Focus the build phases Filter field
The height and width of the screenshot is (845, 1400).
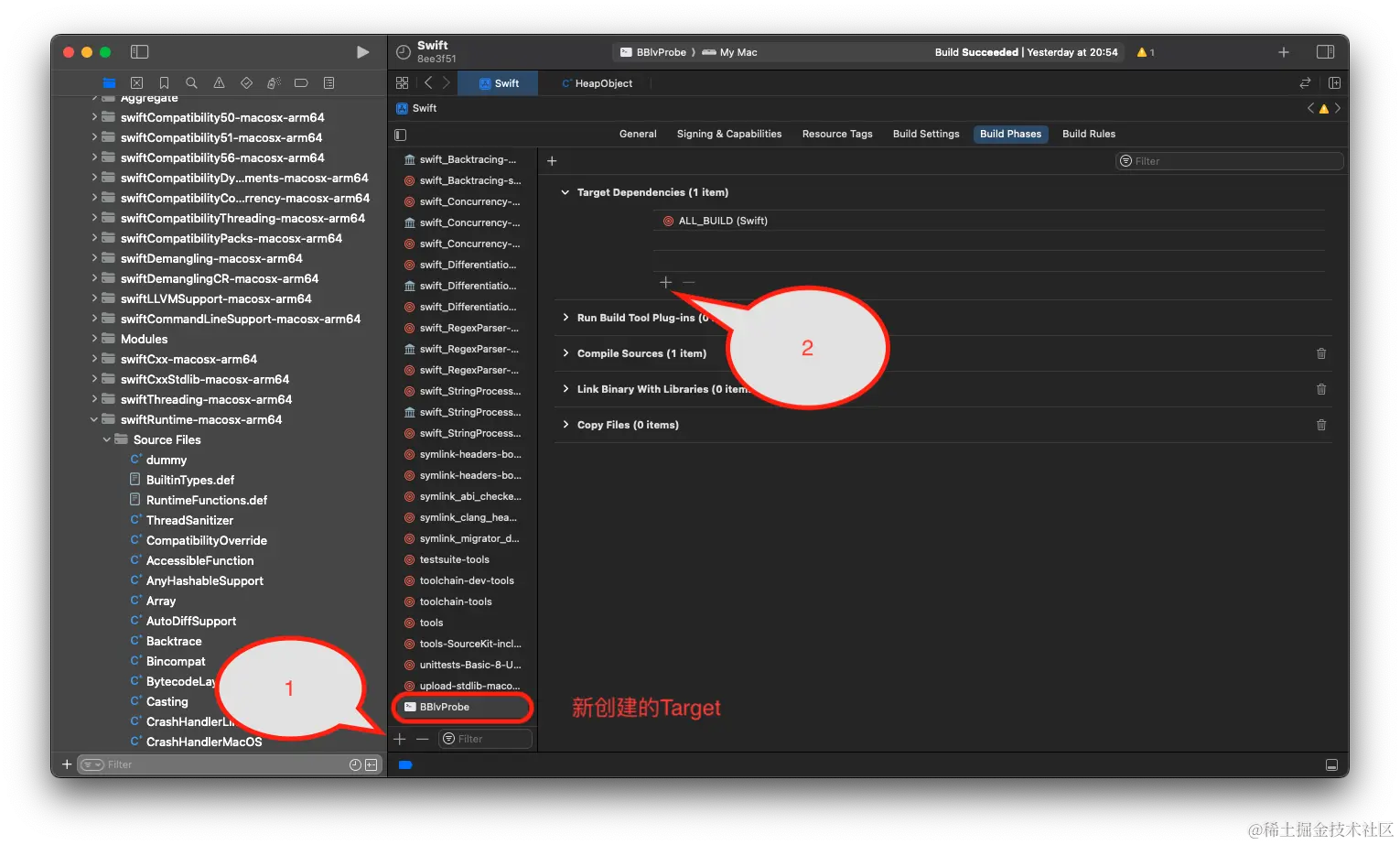click(1230, 161)
